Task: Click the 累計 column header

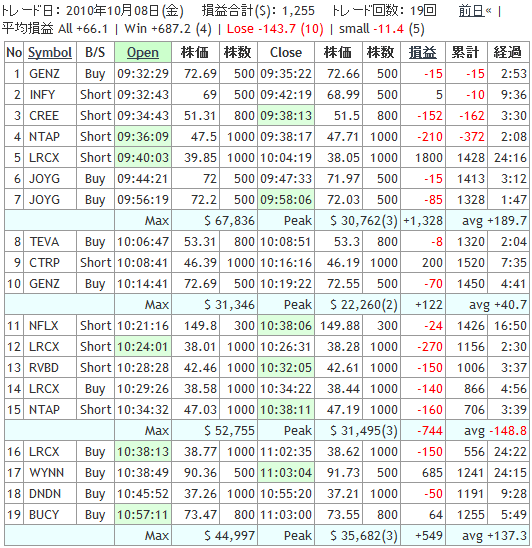Action: (466, 52)
